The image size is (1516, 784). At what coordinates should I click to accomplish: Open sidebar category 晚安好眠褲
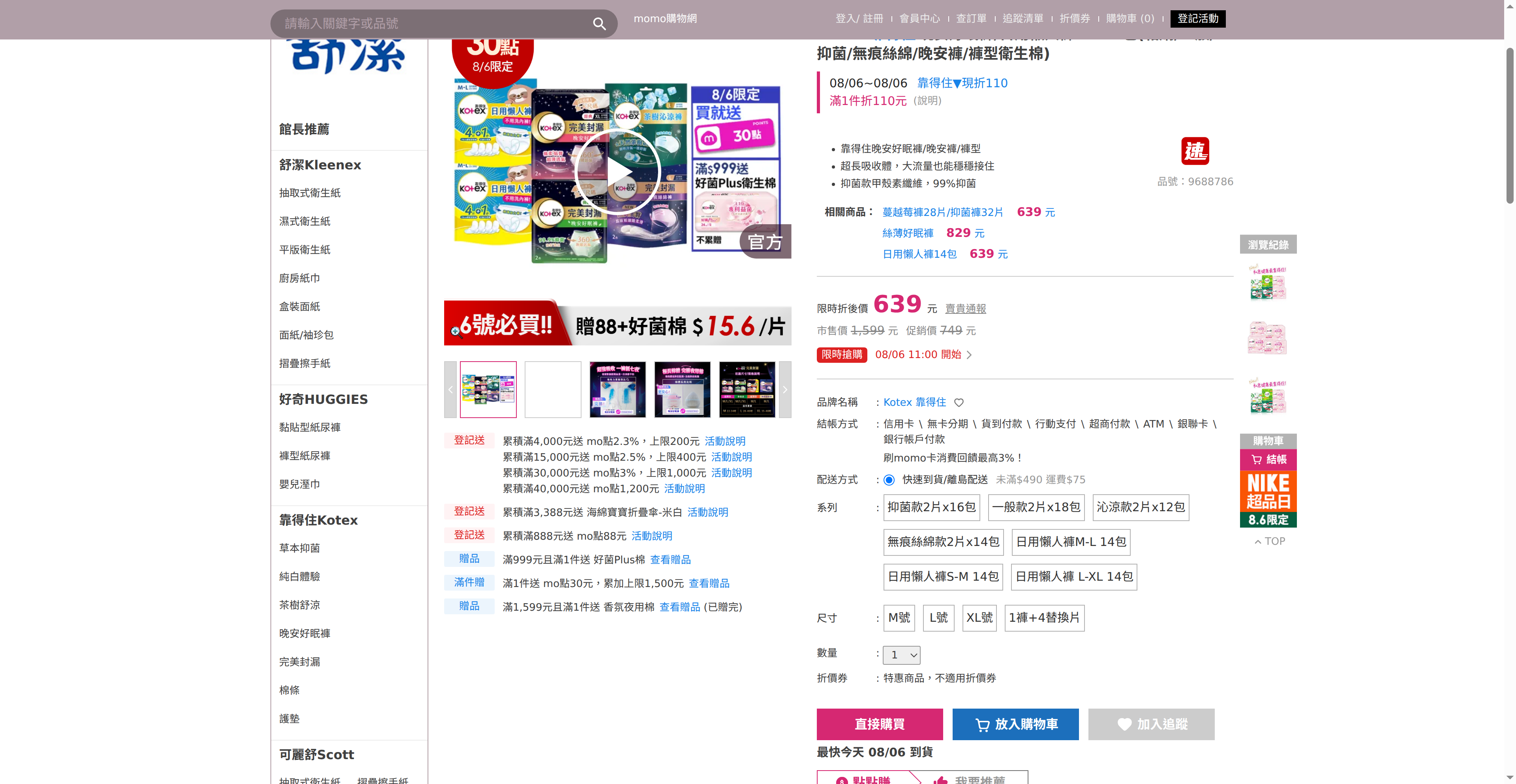point(304,633)
